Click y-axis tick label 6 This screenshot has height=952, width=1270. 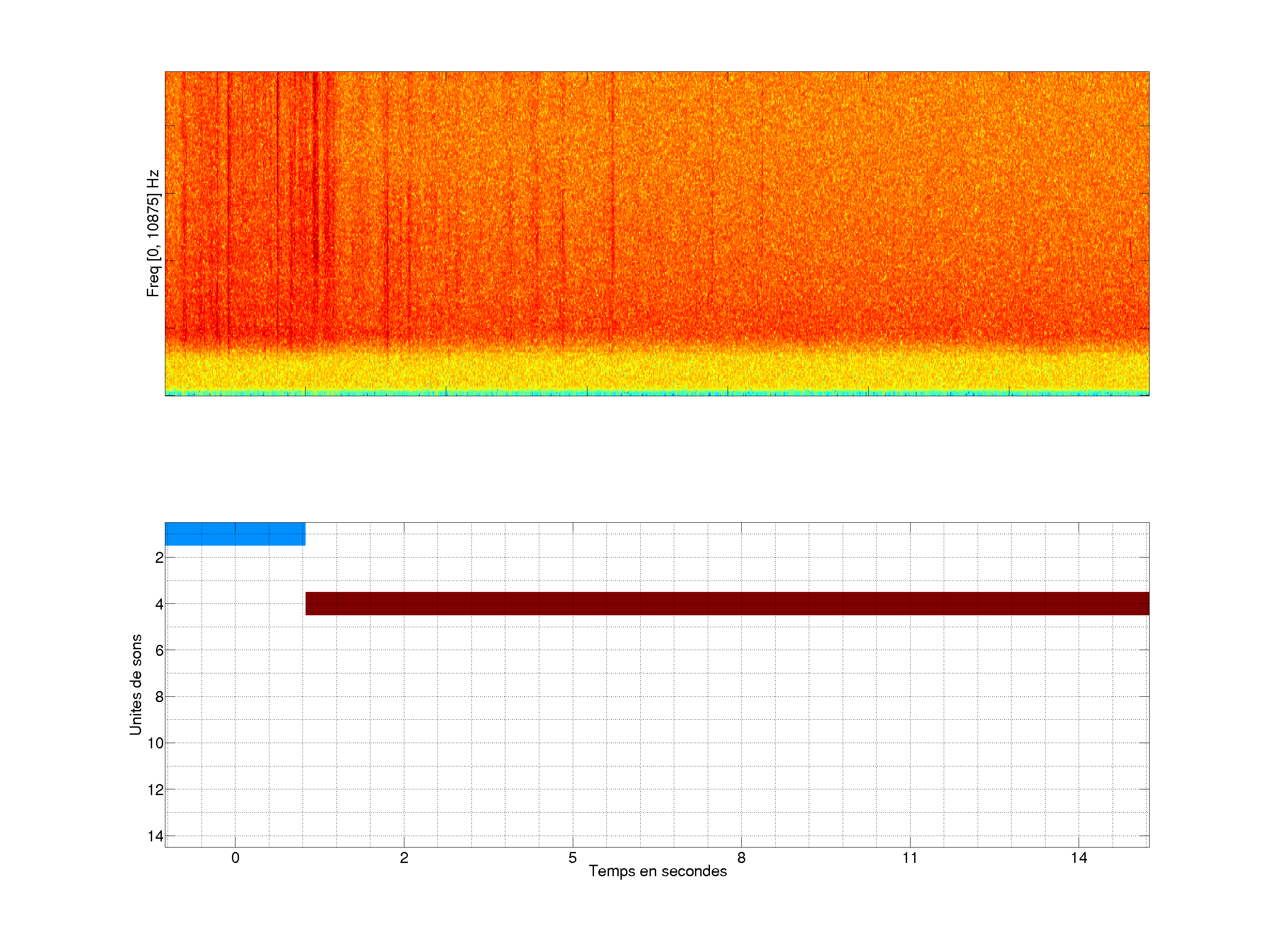click(x=159, y=650)
